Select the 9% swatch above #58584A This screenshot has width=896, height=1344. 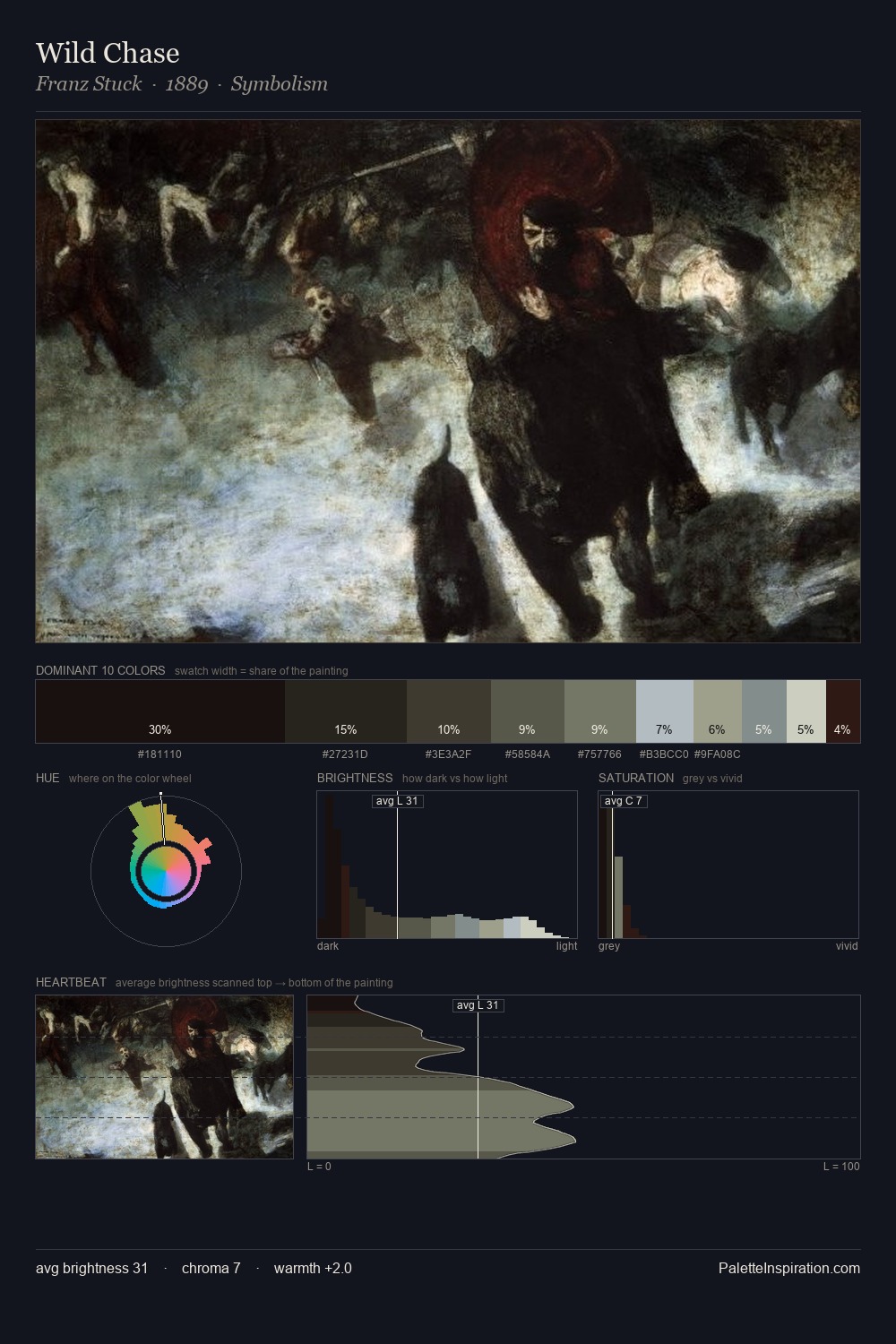(x=528, y=711)
